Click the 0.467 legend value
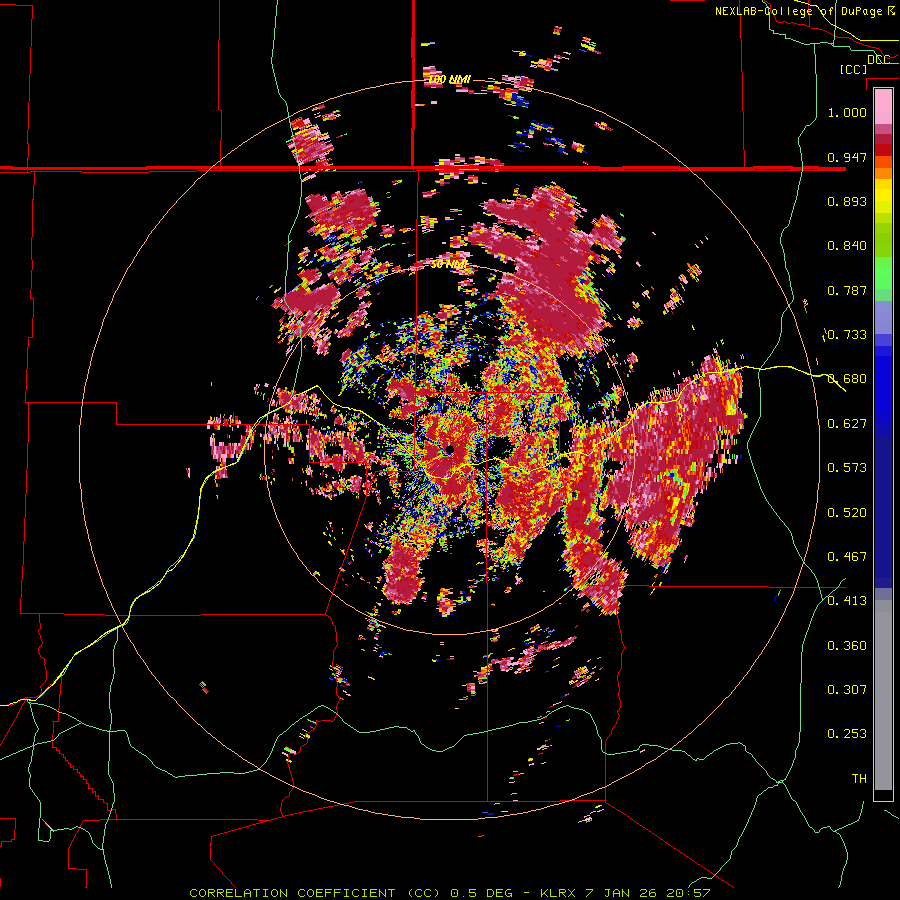The width and height of the screenshot is (900, 900). point(847,557)
